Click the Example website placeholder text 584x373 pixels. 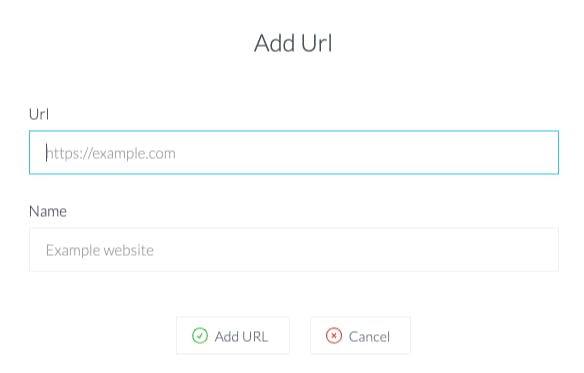[x=100, y=250]
